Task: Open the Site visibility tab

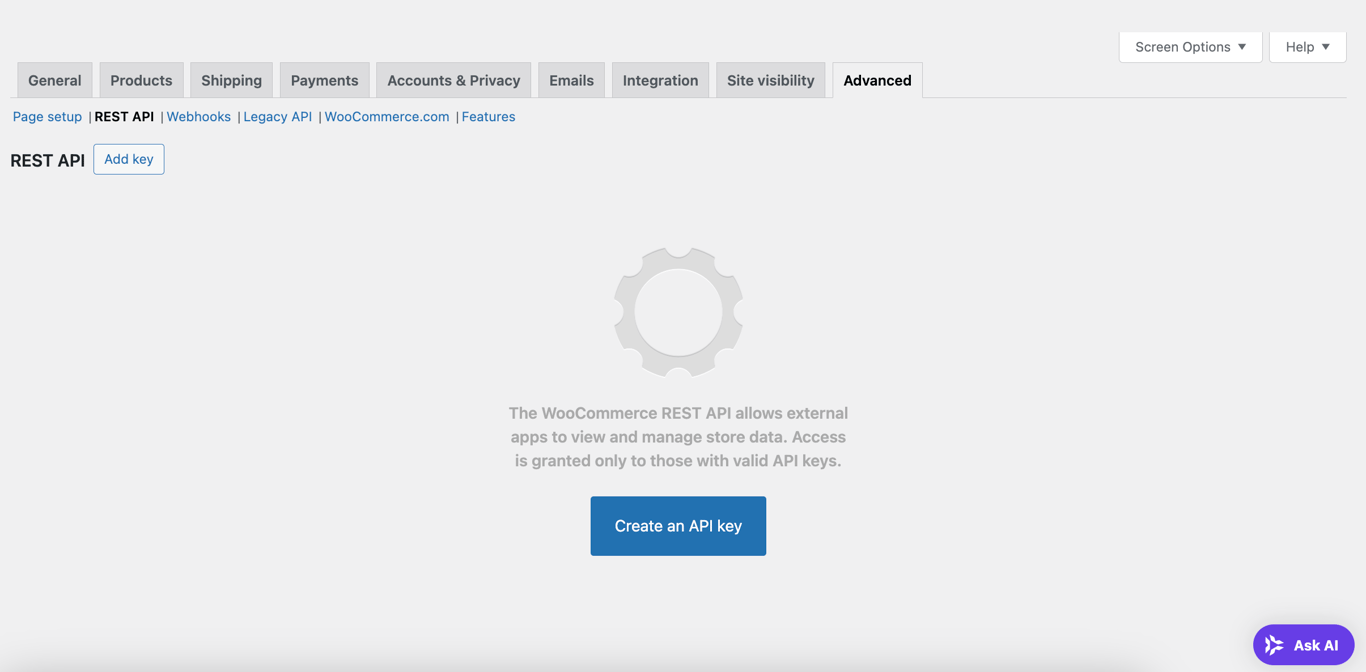Action: coord(770,79)
